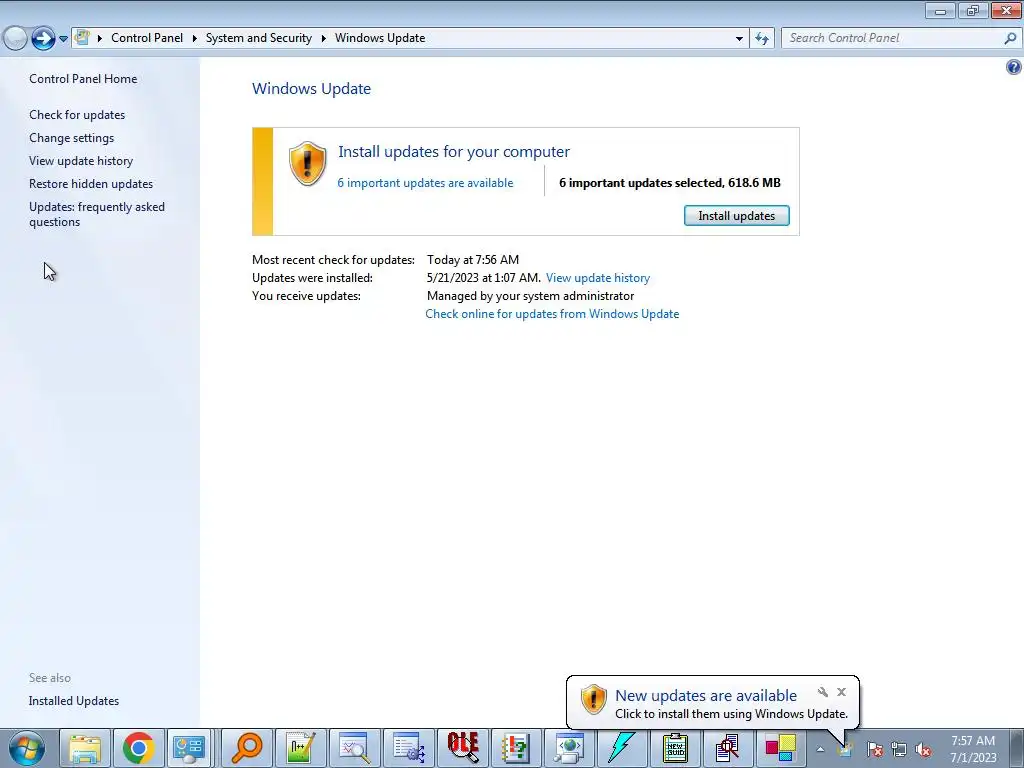Click '6 important updates selected, 618.6 MB' text
The height and width of the screenshot is (768, 1024).
tap(669, 183)
